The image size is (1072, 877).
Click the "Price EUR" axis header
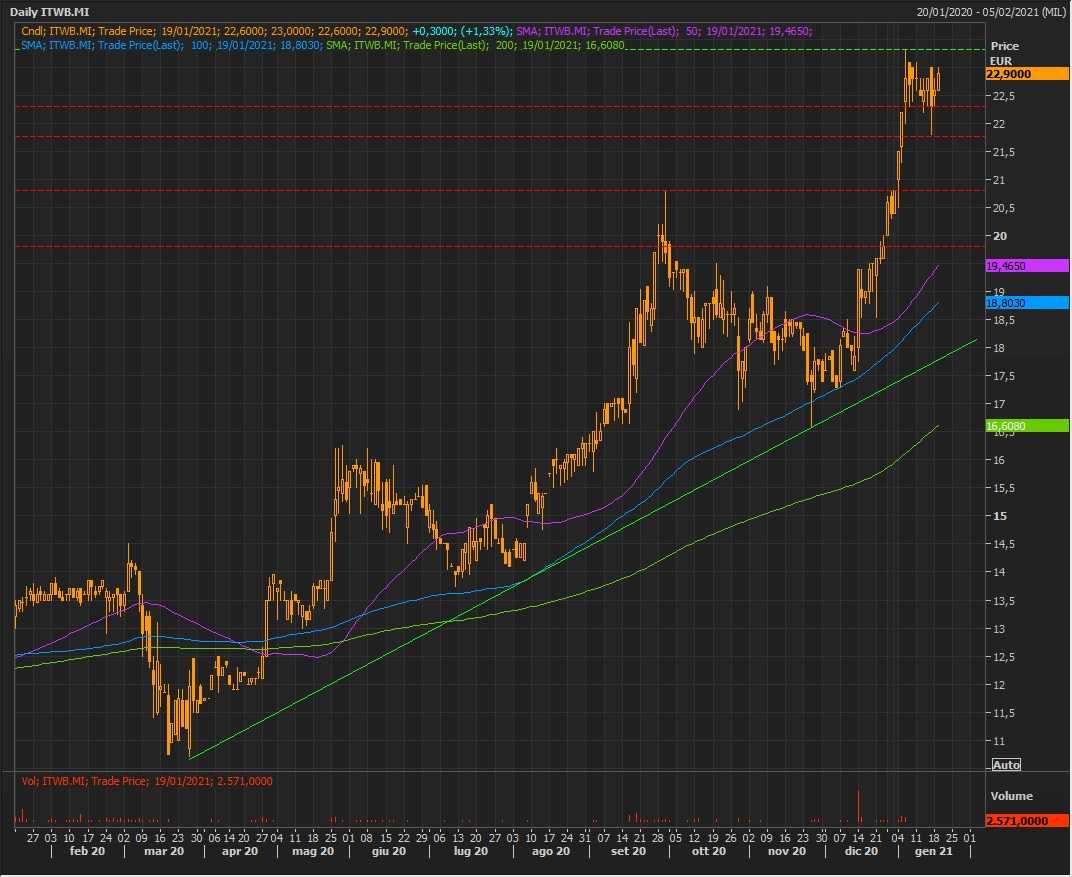pyautogui.click(x=1004, y=53)
